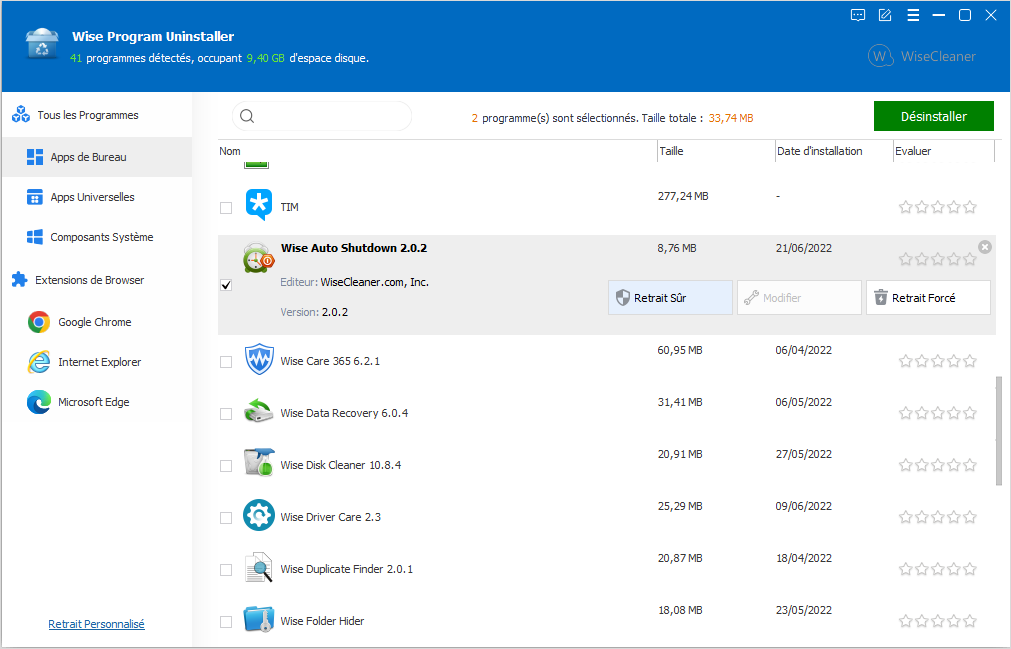Click the 60,95 MB size value
The height and width of the screenshot is (649, 1011).
[680, 350]
